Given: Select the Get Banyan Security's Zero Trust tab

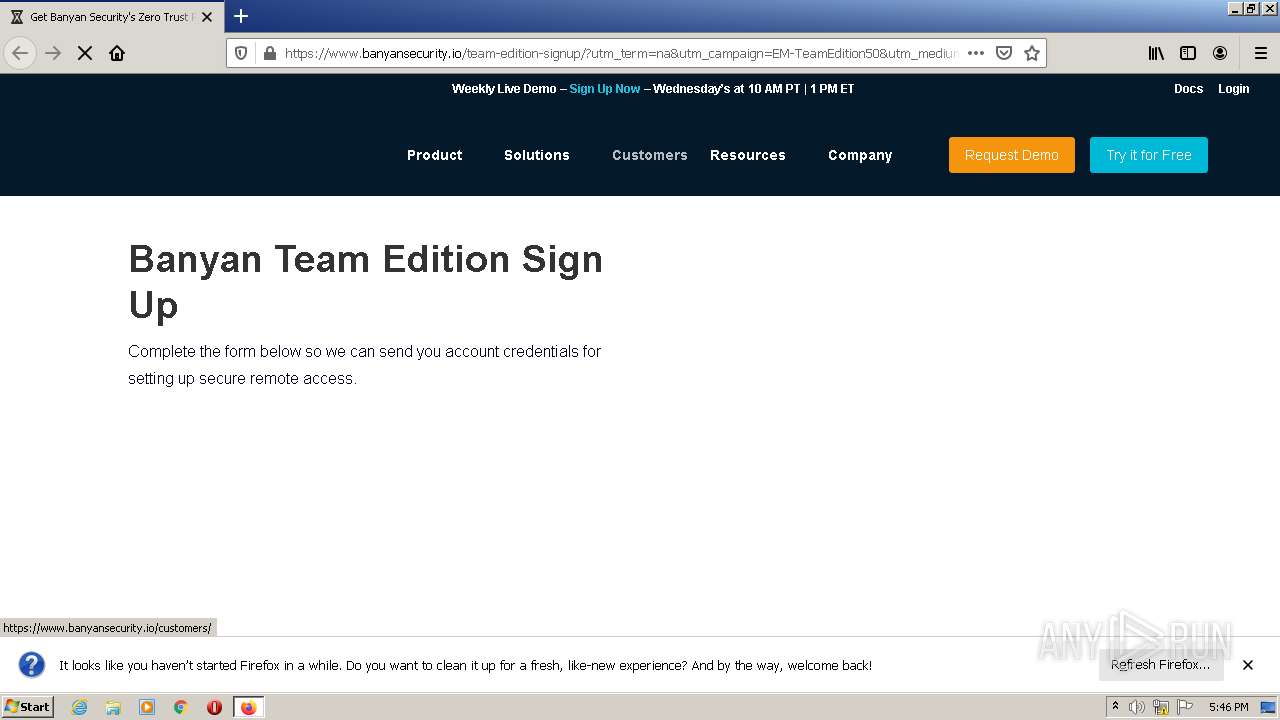Looking at the screenshot, I should pyautogui.click(x=111, y=17).
